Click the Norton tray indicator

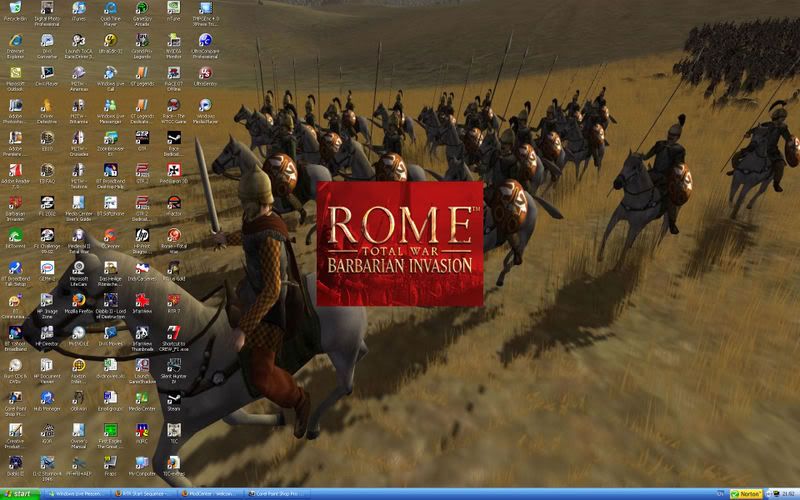pyautogui.click(x=749, y=493)
